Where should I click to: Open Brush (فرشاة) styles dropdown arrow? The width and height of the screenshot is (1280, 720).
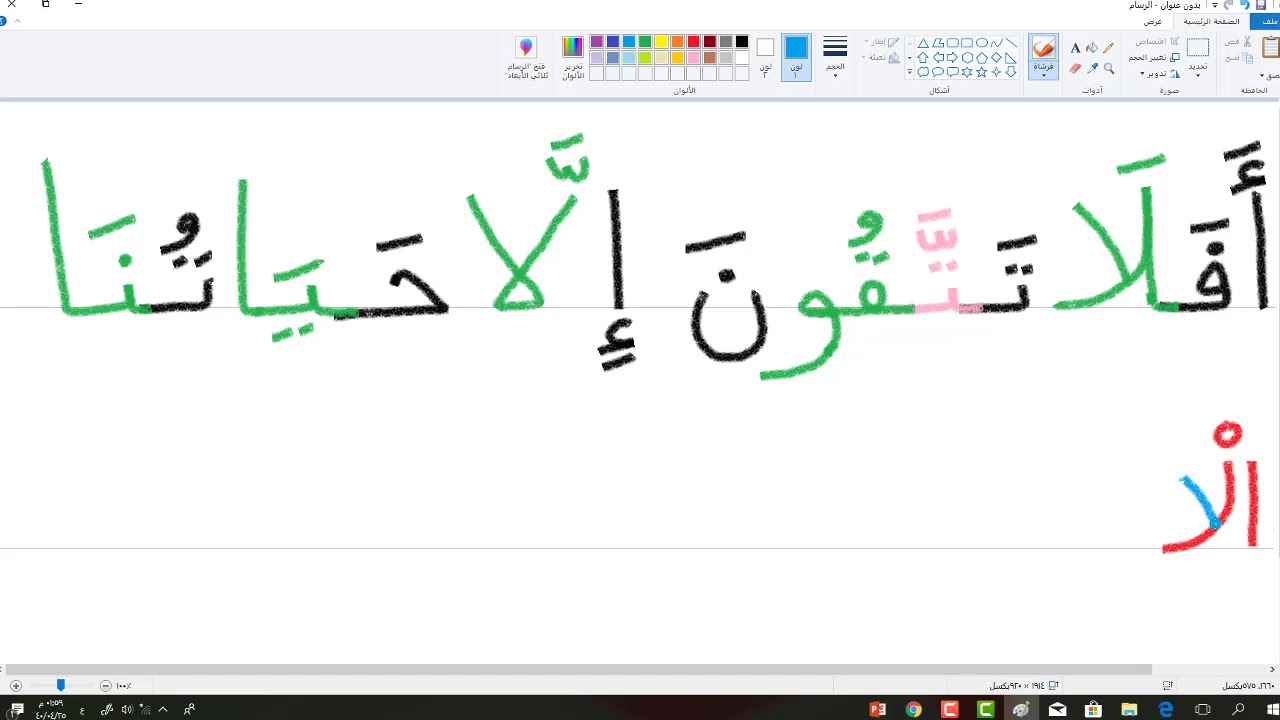click(x=1044, y=75)
